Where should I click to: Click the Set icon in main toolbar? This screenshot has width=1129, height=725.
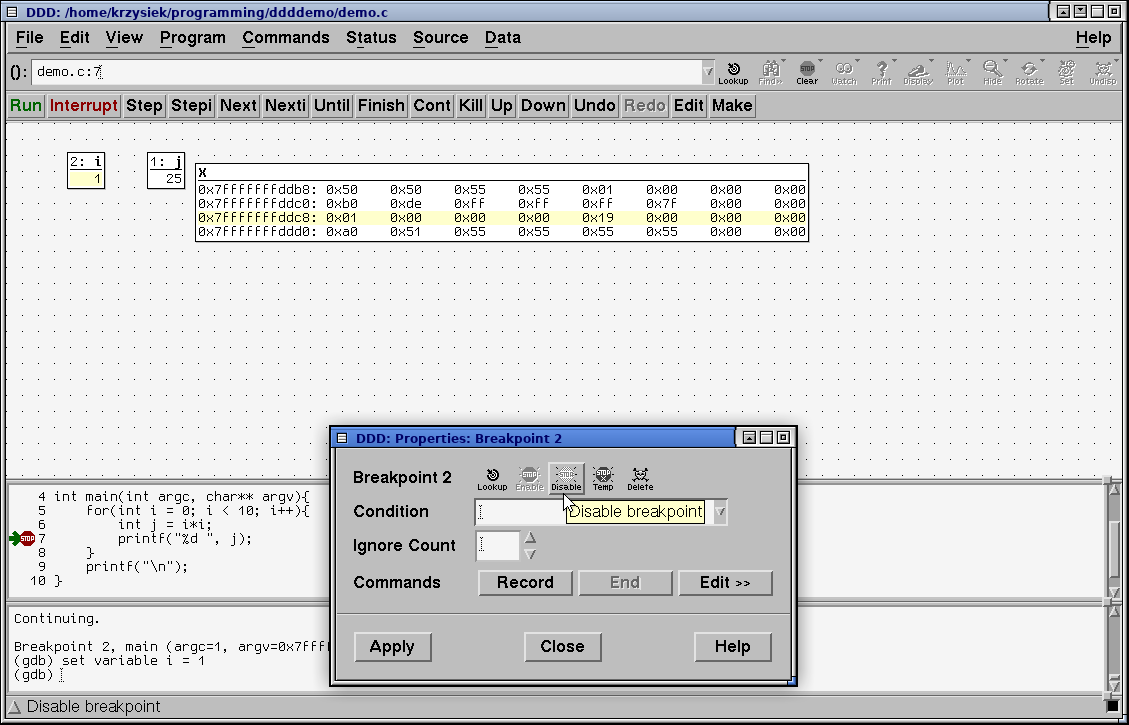pyautogui.click(x=1066, y=72)
